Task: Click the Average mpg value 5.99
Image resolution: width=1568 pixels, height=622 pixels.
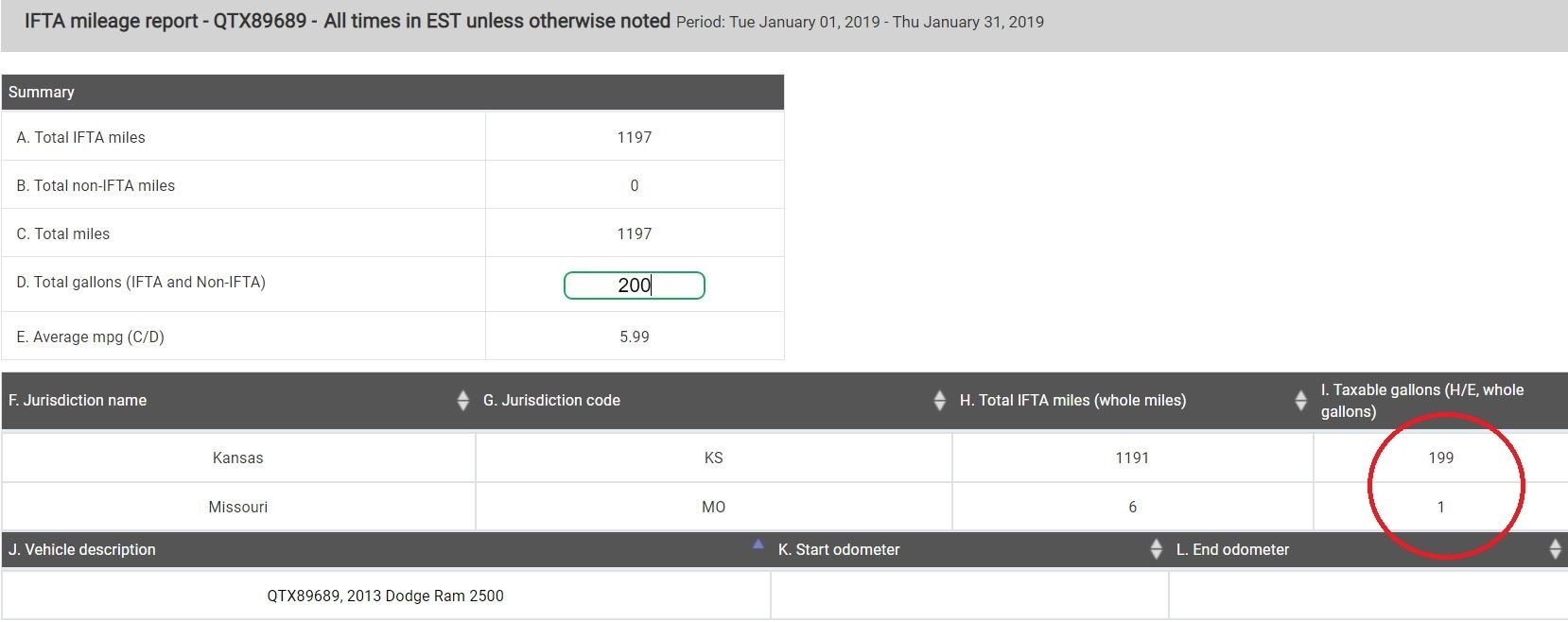Action: pos(635,337)
